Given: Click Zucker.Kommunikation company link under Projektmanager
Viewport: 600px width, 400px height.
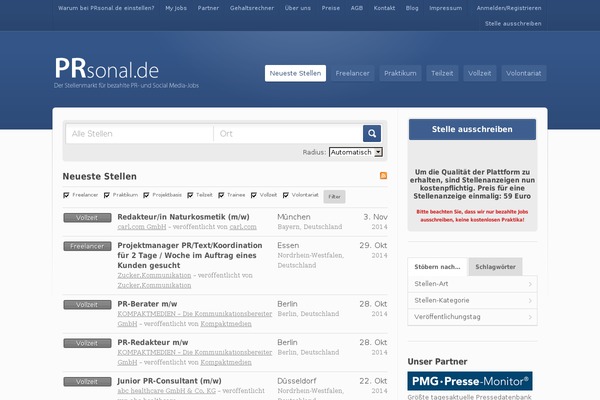Looking at the screenshot, I should coord(154,275).
